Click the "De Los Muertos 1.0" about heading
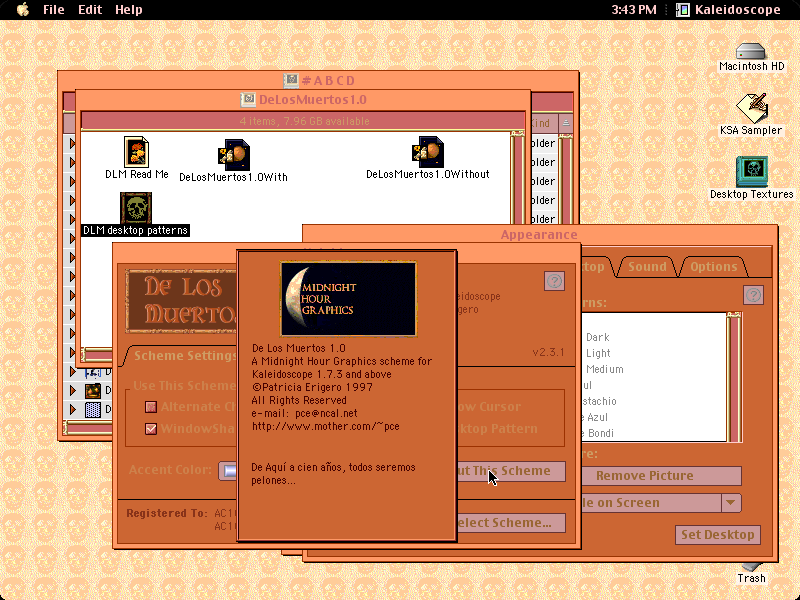800x600 pixels. 298,348
